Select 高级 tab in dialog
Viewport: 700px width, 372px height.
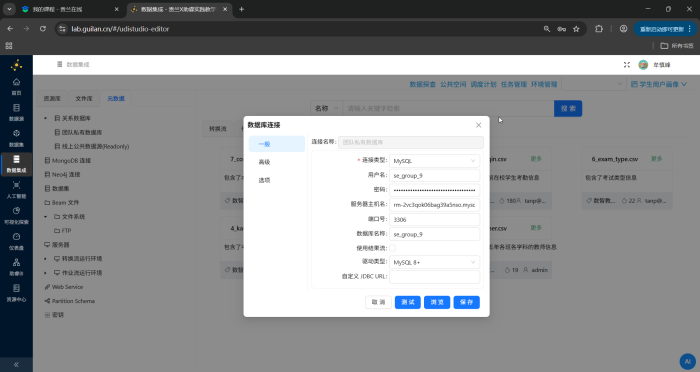pos(277,162)
